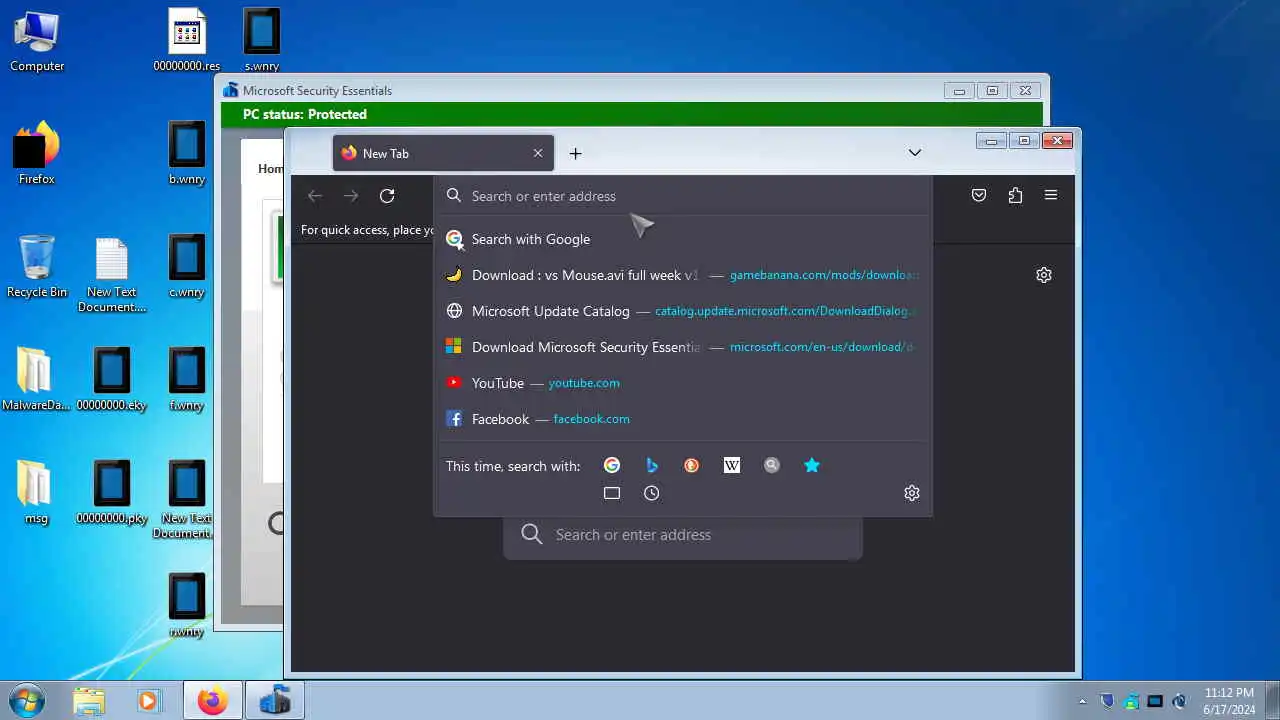The width and height of the screenshot is (1280, 720).
Task: Open Computer desktop icon
Action: [37, 42]
